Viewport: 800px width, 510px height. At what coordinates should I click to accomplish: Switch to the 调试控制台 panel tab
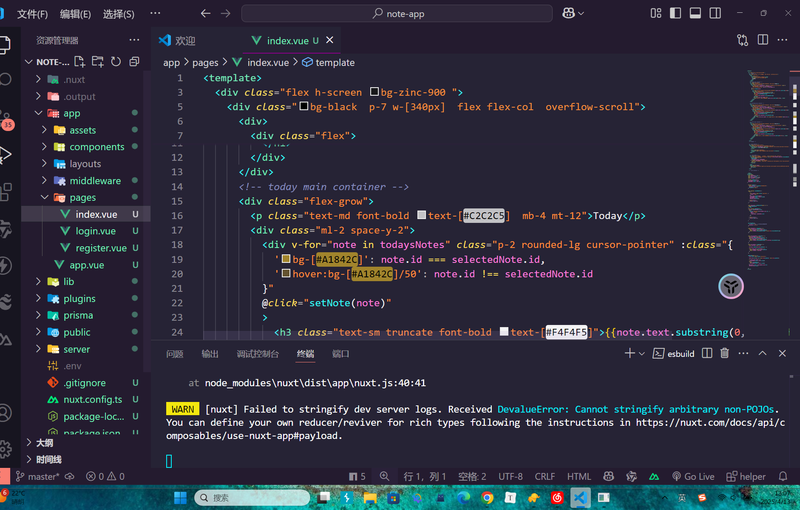[x=258, y=353]
